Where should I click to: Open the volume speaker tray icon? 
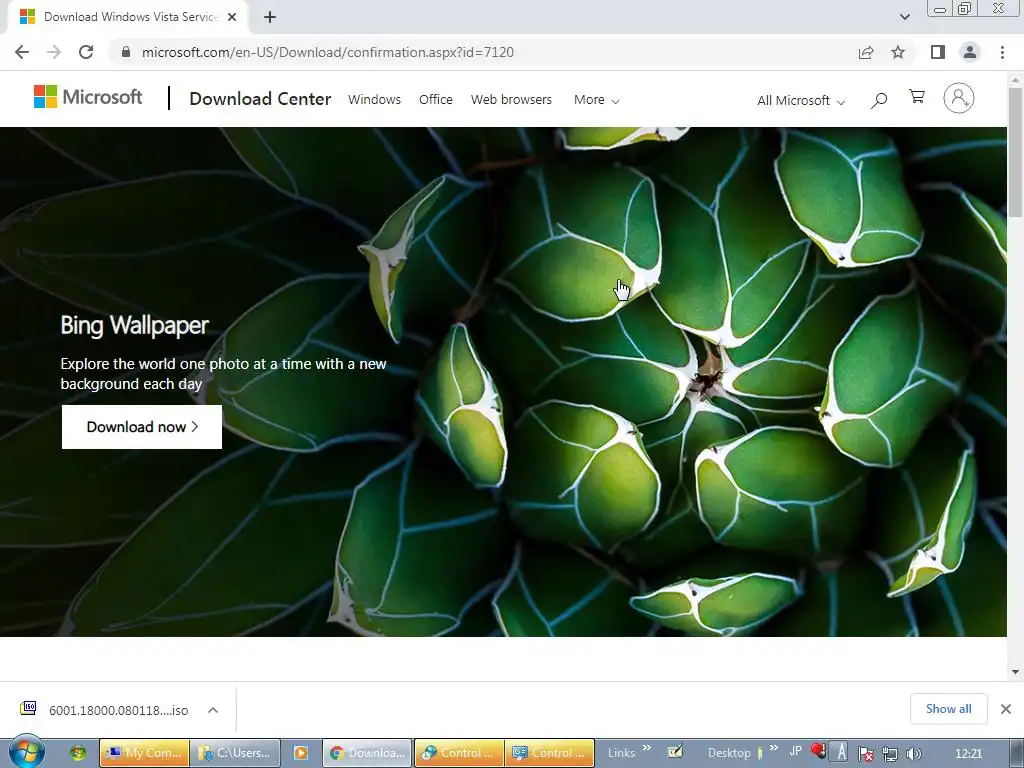[x=914, y=754]
